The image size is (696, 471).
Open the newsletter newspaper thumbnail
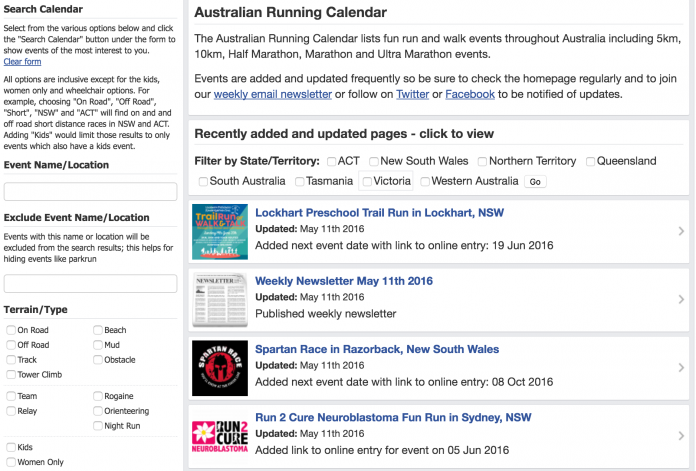[220, 300]
